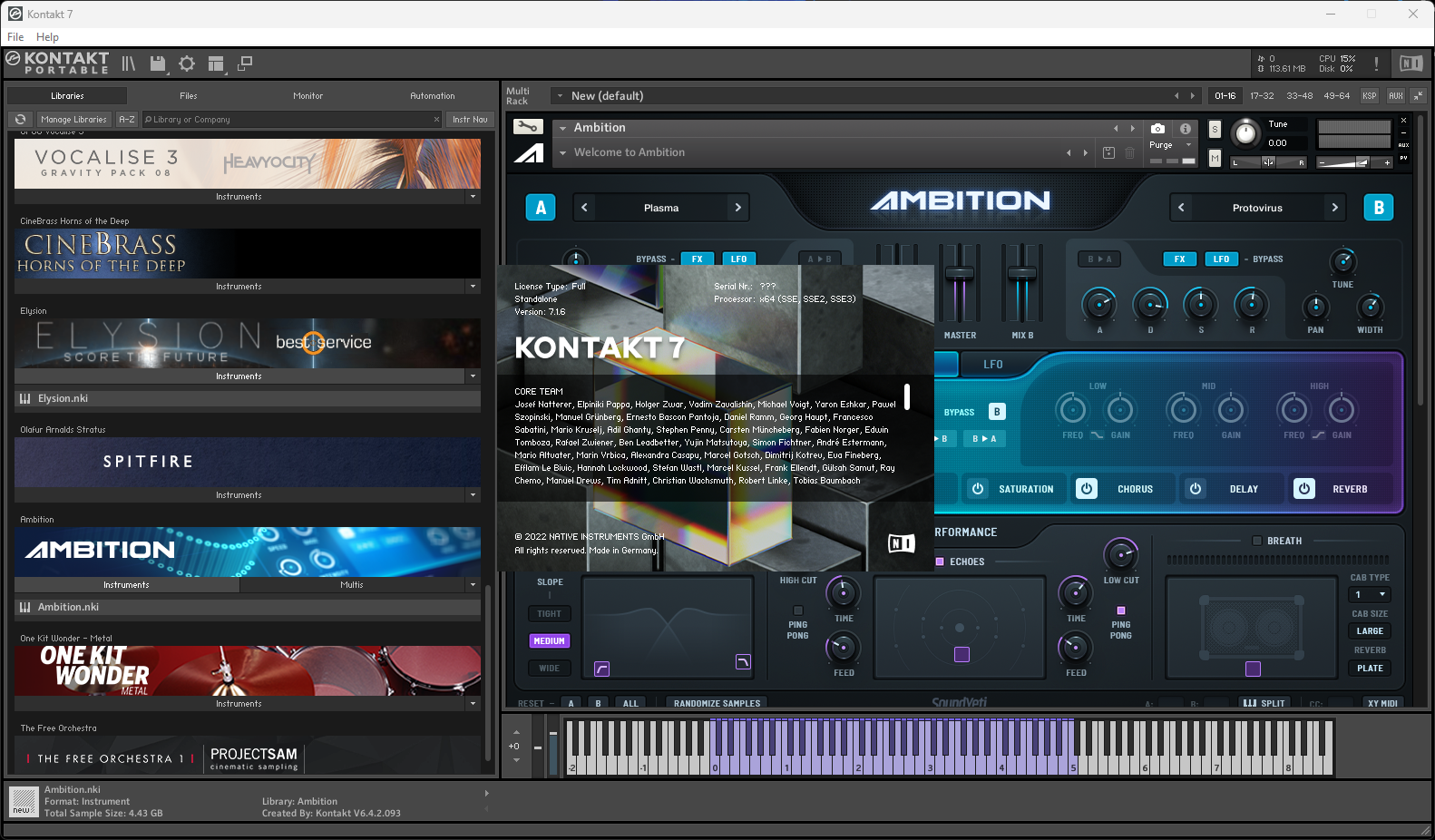Expand Elysion Instruments dropdown arrow

tap(473, 376)
